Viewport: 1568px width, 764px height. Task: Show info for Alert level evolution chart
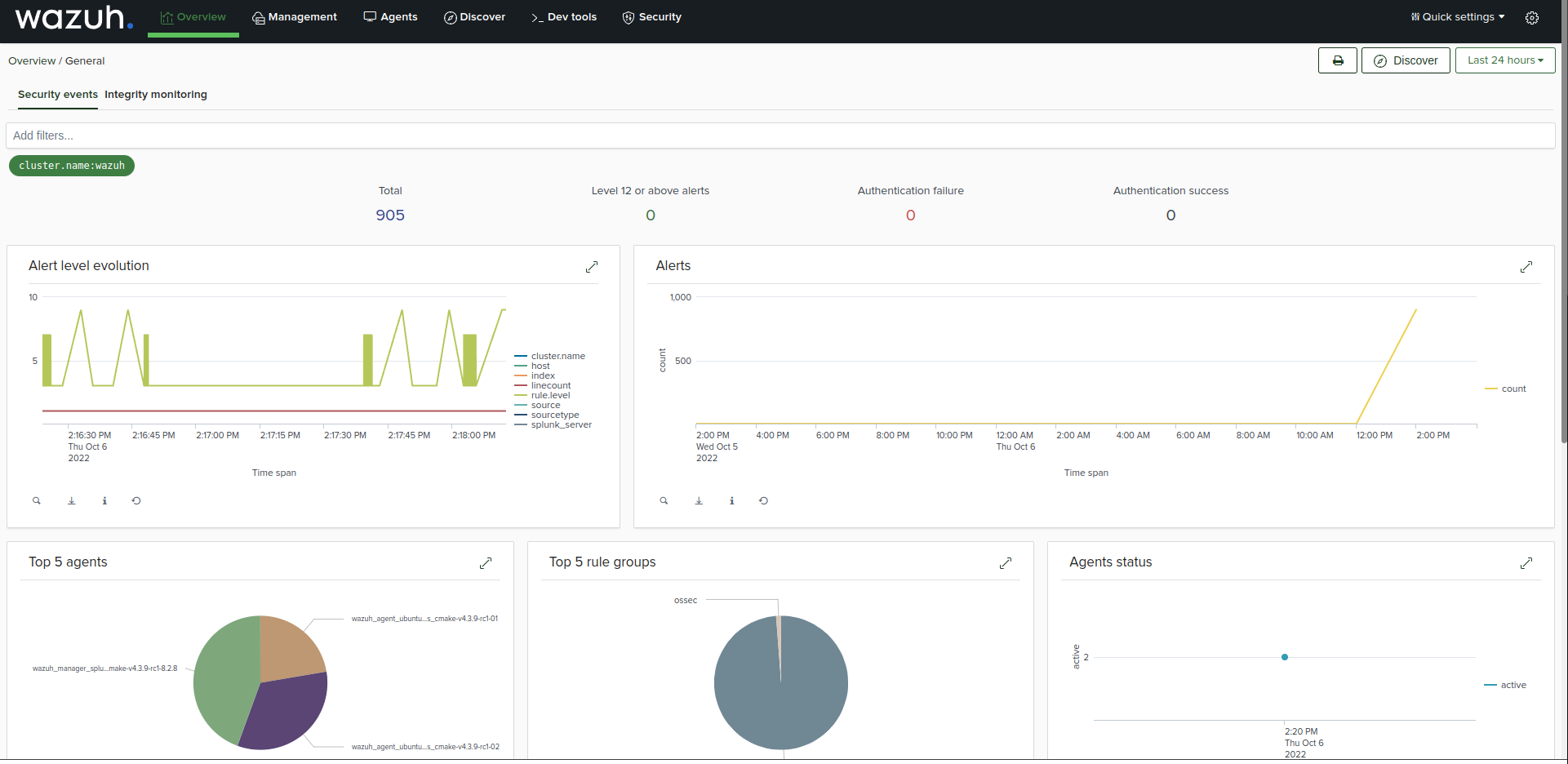104,501
